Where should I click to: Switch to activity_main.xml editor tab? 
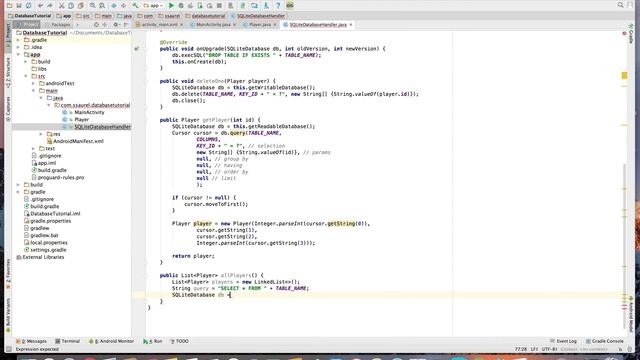[x=159, y=24]
